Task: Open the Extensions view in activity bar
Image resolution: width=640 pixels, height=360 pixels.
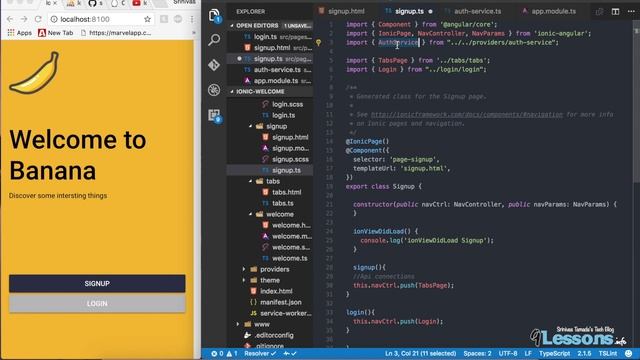Action: click(214, 116)
